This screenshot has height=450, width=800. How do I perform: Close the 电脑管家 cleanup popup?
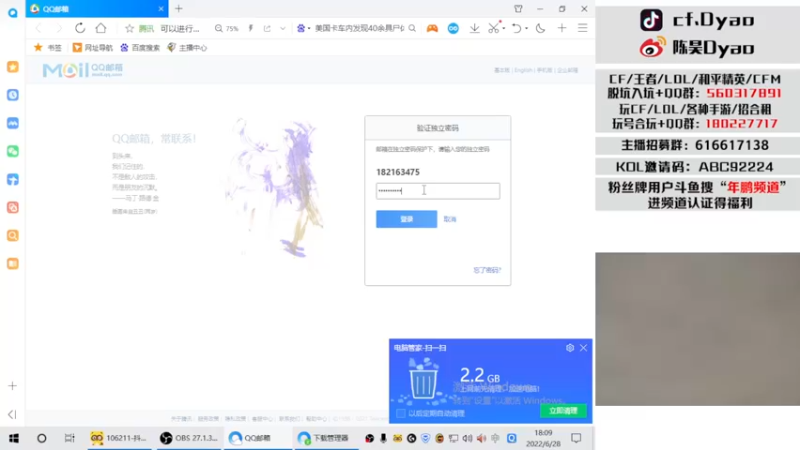[x=583, y=348]
